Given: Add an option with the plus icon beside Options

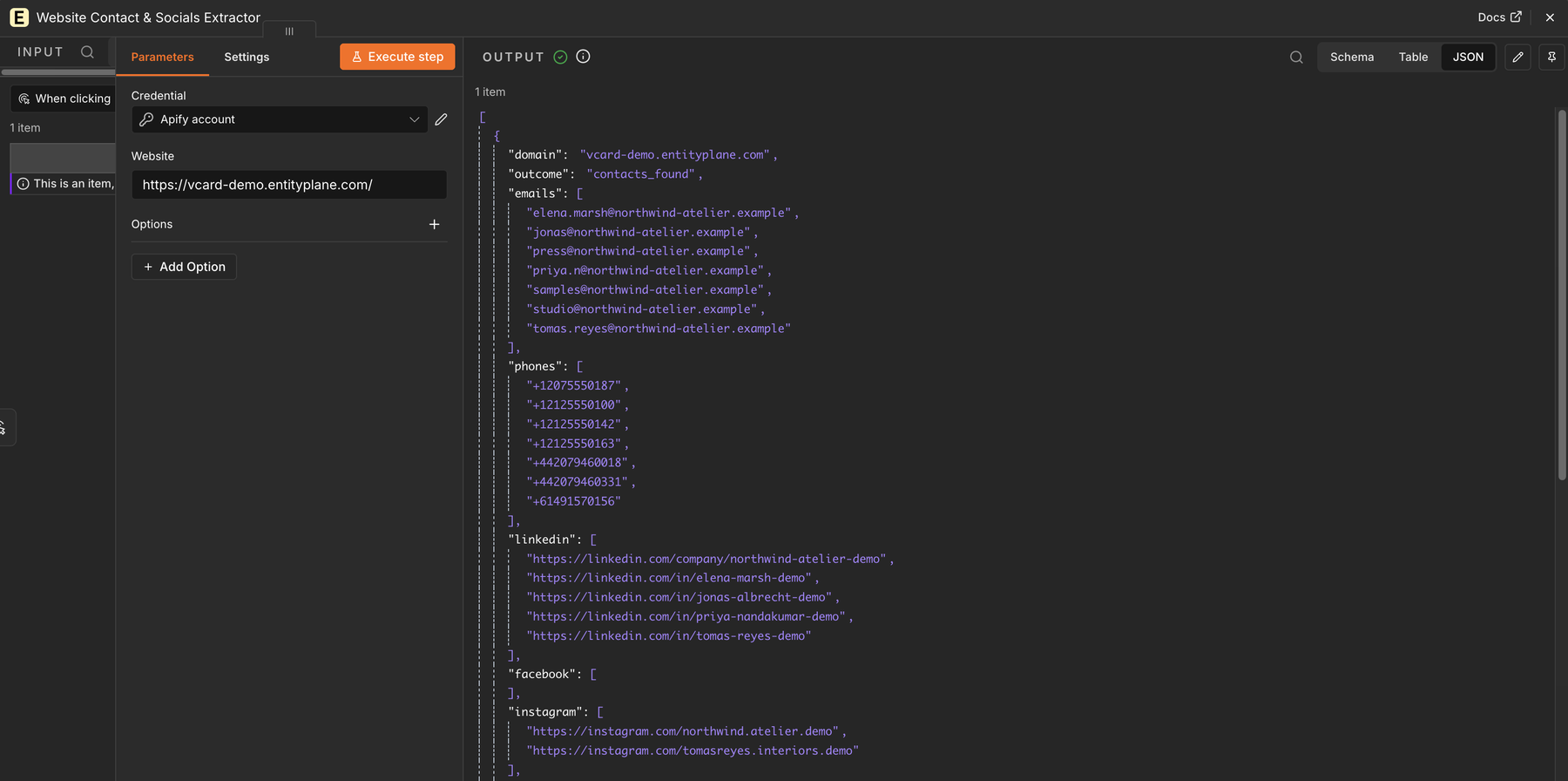Looking at the screenshot, I should 434,224.
